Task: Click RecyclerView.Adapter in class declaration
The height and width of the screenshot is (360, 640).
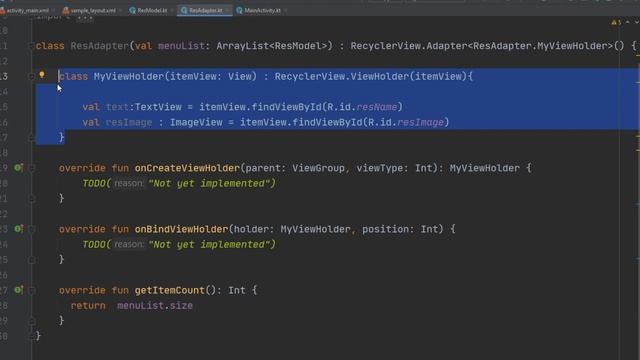Action: click(409, 46)
